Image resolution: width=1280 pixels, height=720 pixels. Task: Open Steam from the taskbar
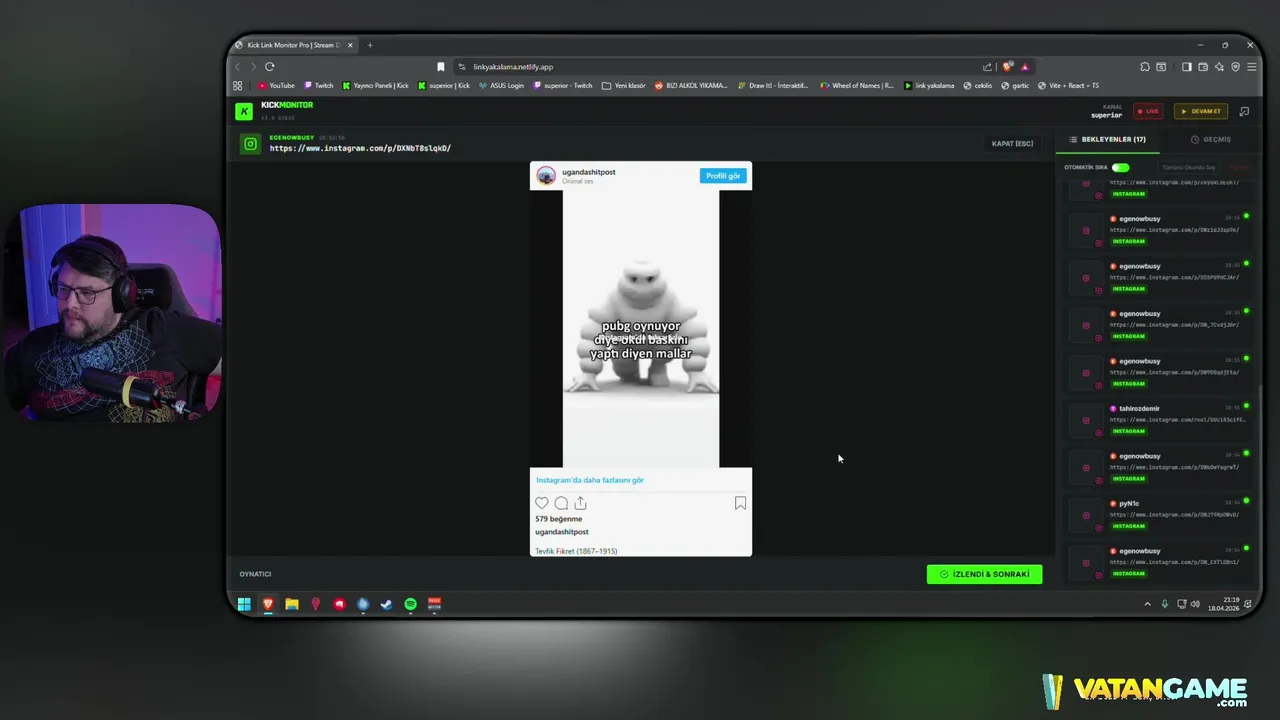pyautogui.click(x=386, y=604)
